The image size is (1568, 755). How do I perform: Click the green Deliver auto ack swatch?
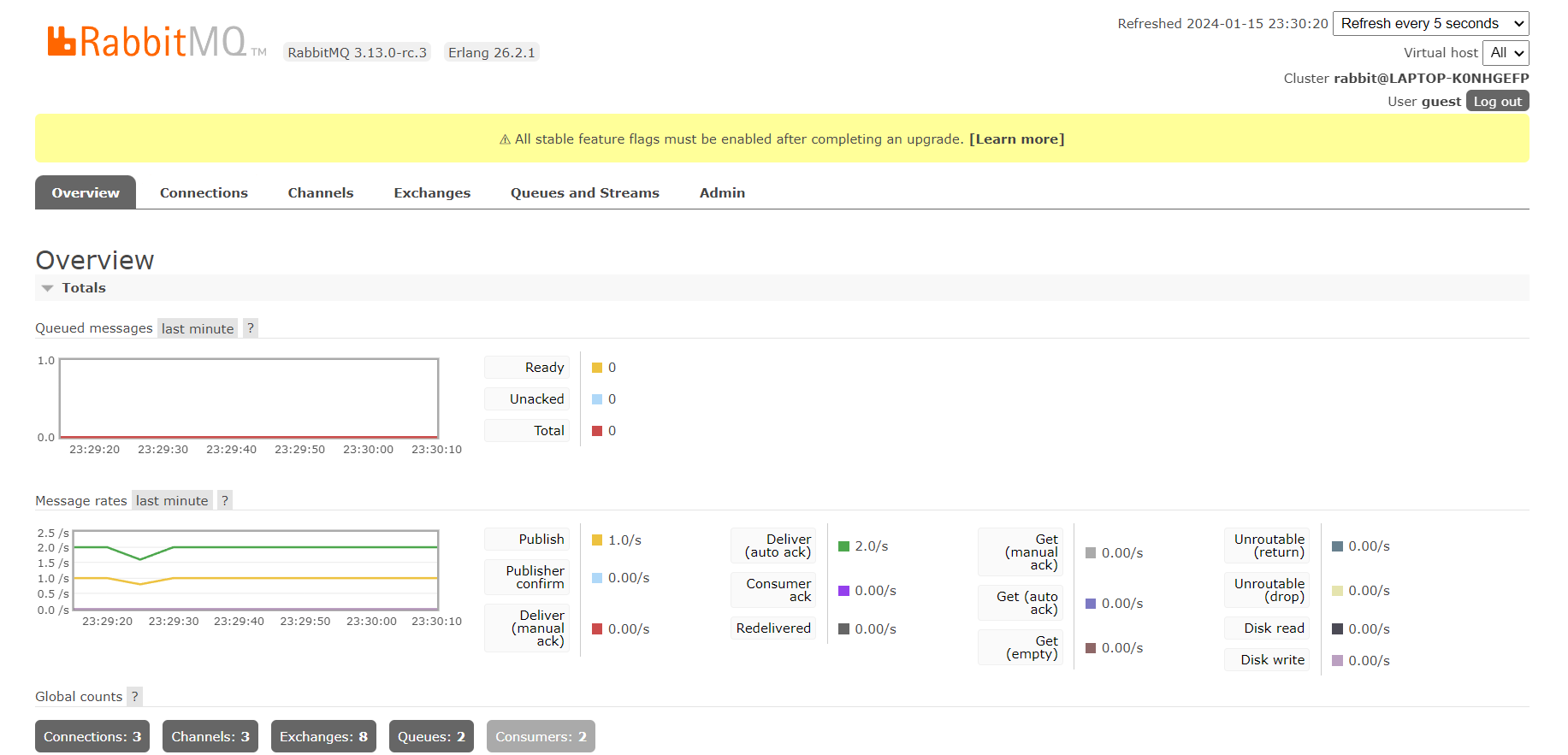click(843, 546)
